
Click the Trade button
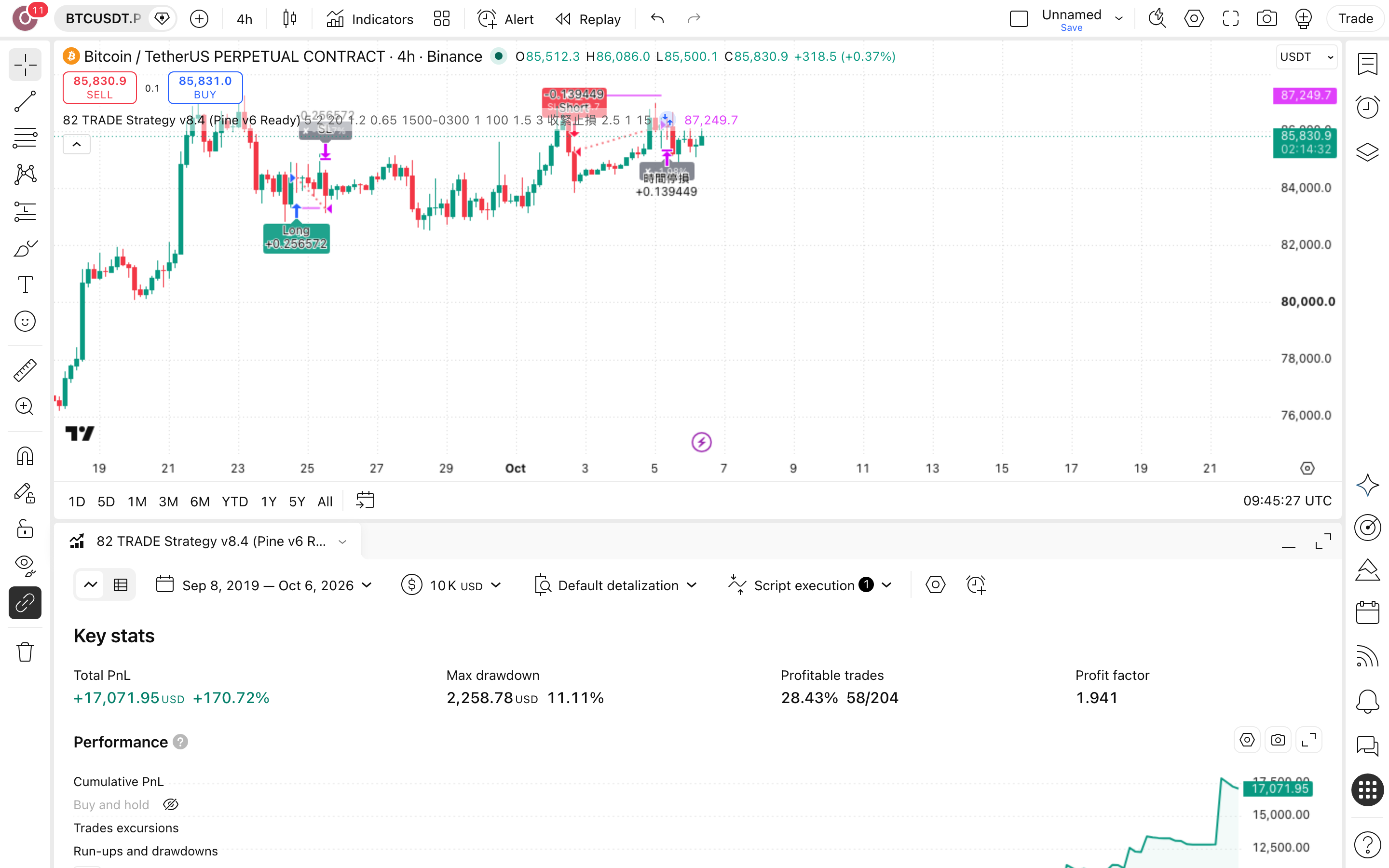tap(1356, 19)
